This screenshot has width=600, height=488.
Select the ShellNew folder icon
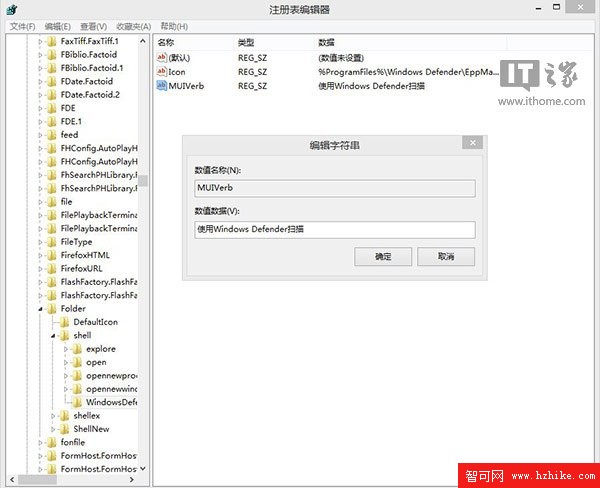[x=64, y=429]
